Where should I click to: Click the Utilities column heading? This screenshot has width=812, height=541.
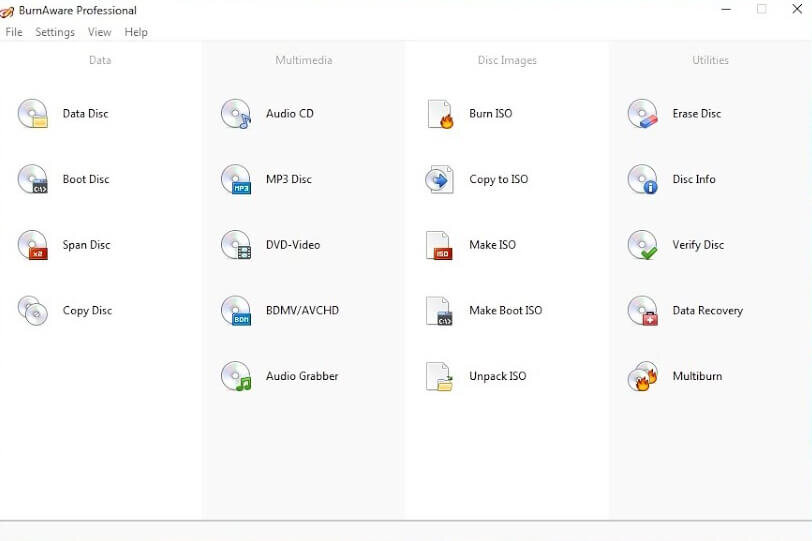click(710, 60)
